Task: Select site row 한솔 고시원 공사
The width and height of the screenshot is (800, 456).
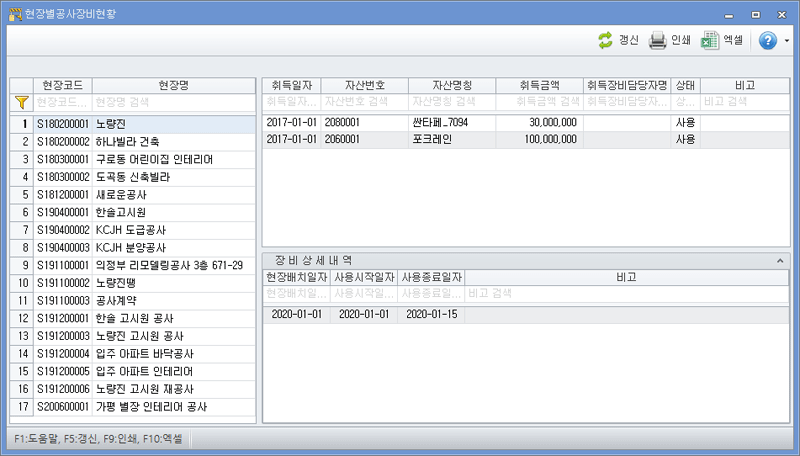Action: coord(133,318)
